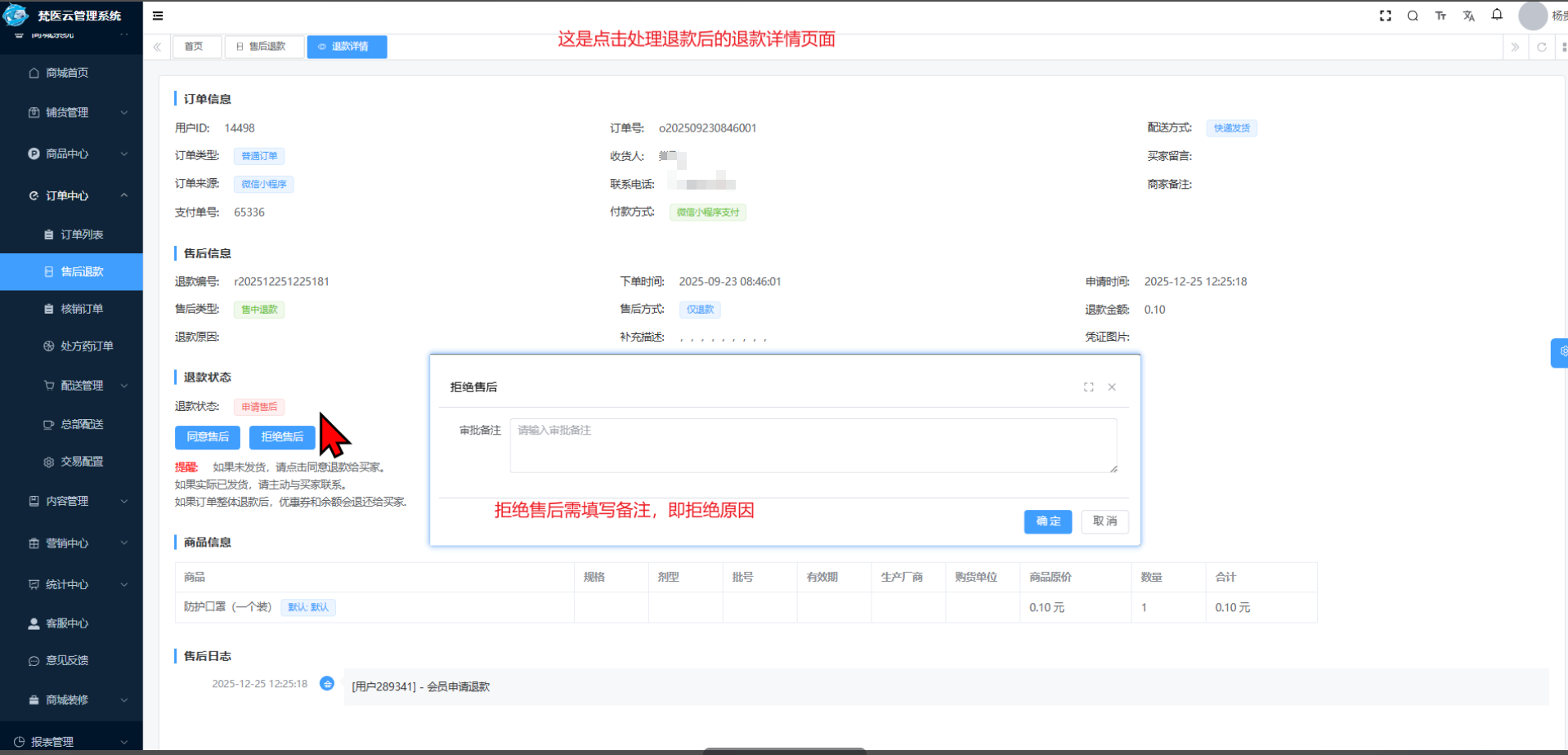Image resolution: width=1568 pixels, height=755 pixels.
Task: Switch to the 售后退款 tab
Action: click(x=263, y=47)
